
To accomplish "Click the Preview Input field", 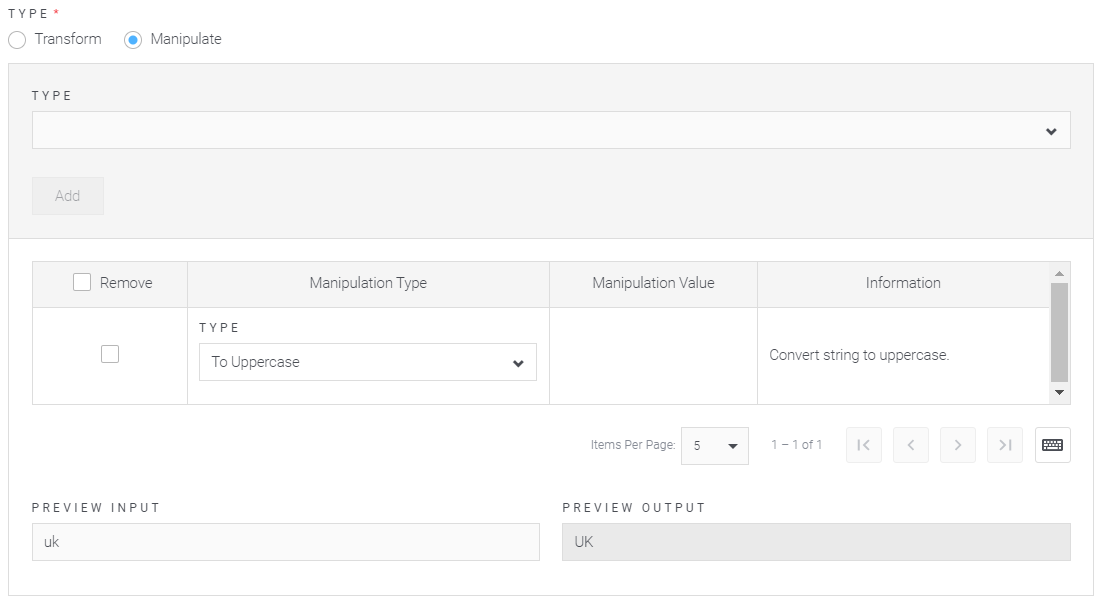I will click(286, 542).
